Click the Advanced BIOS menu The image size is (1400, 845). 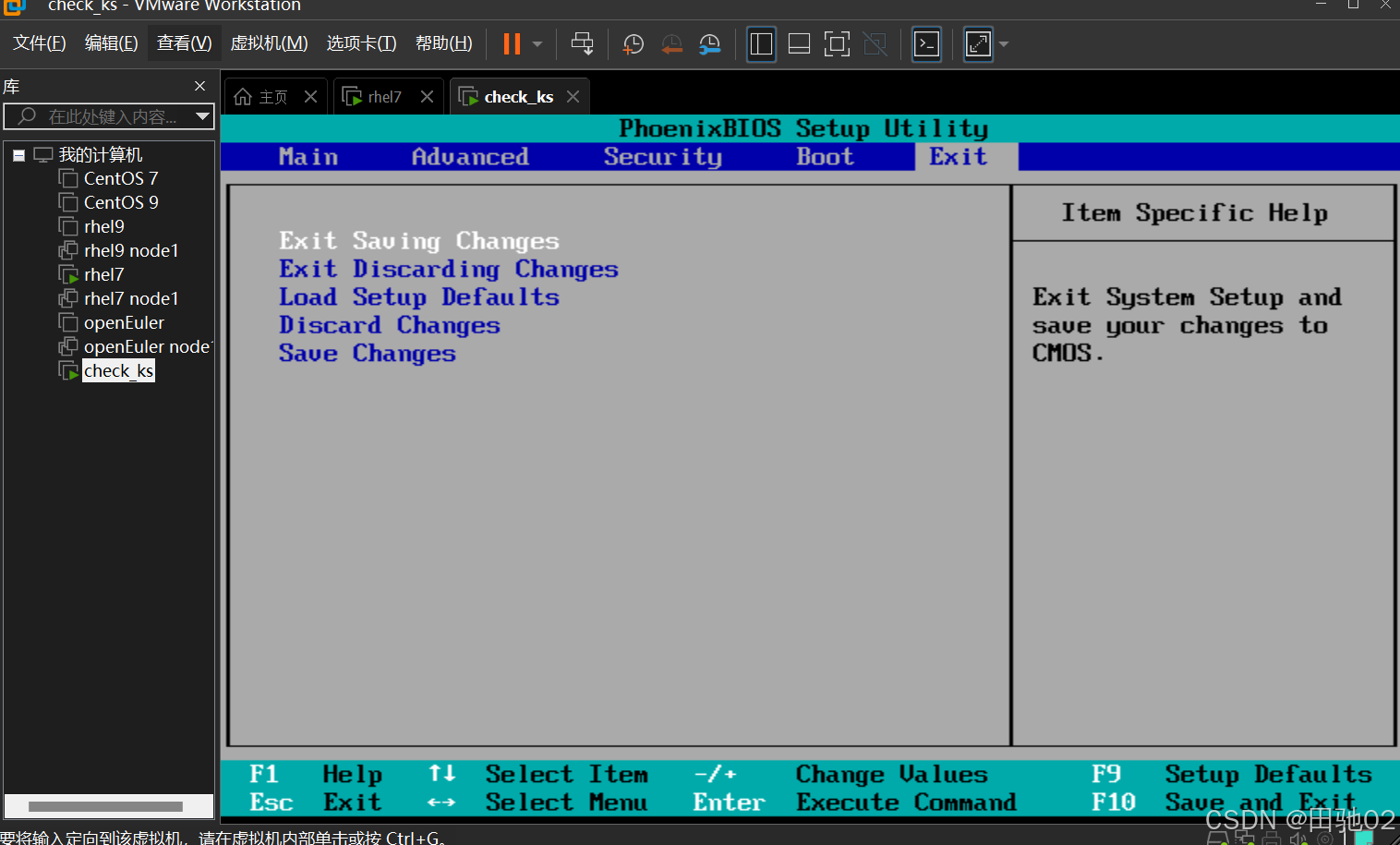470,157
